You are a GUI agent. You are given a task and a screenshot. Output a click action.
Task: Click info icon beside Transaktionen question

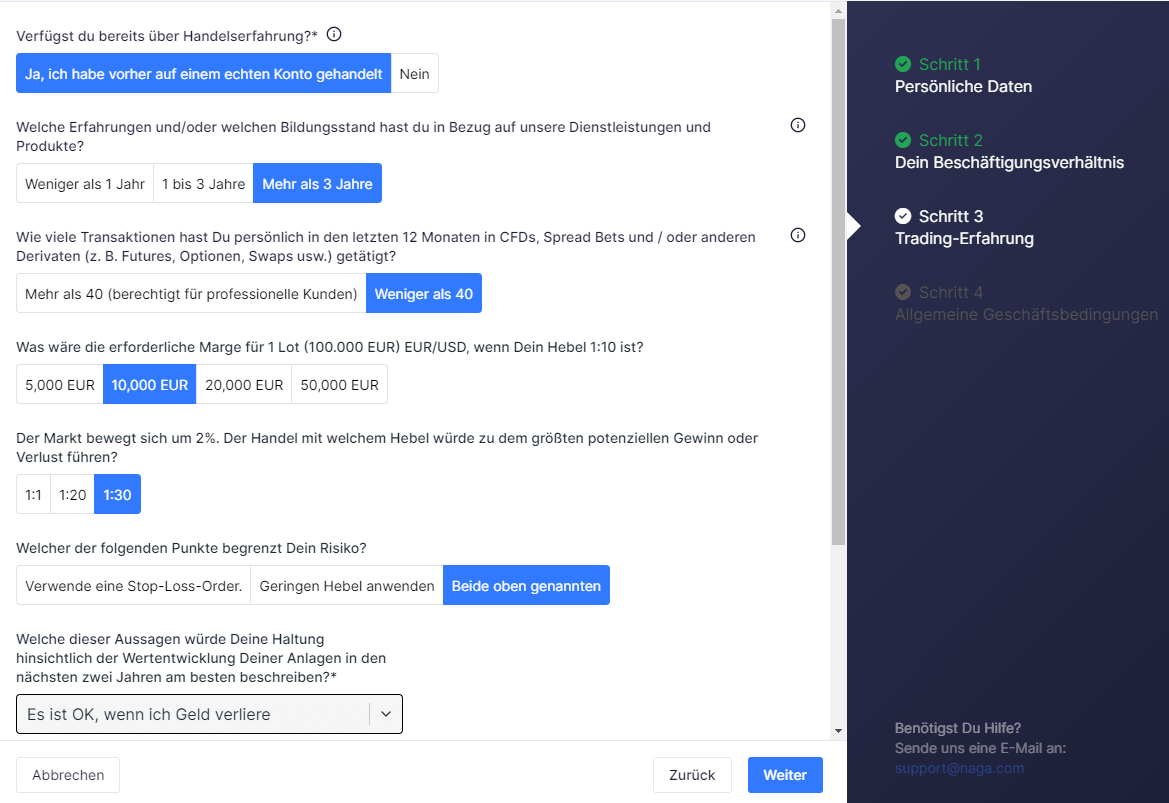tap(798, 236)
